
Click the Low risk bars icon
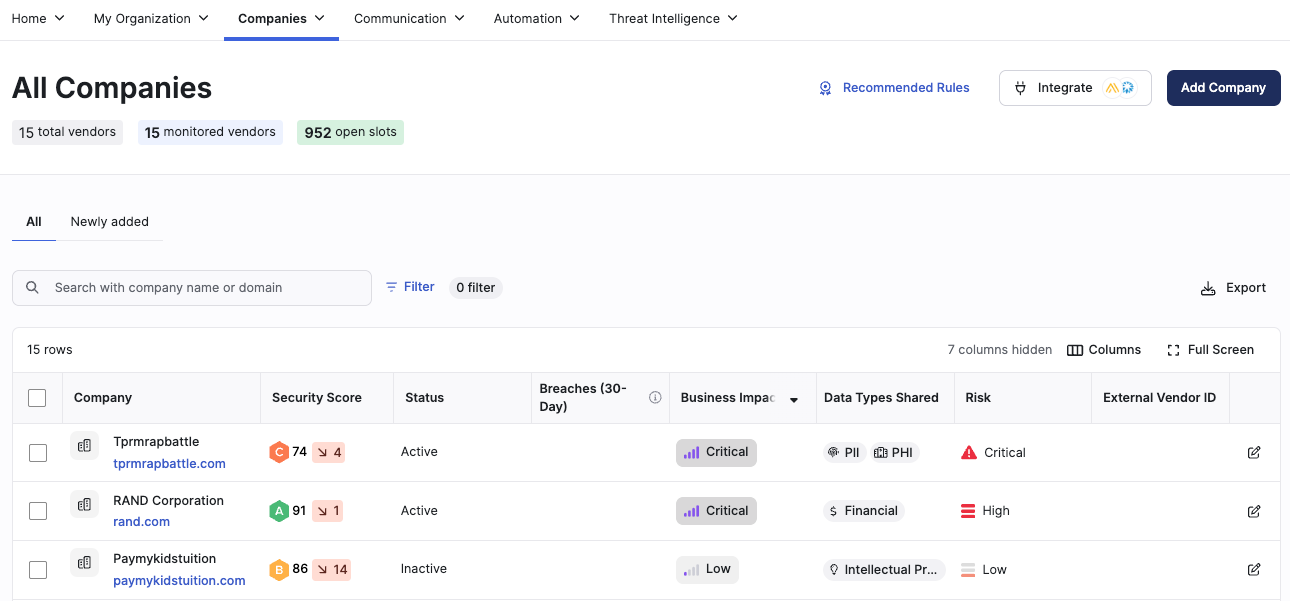968,570
